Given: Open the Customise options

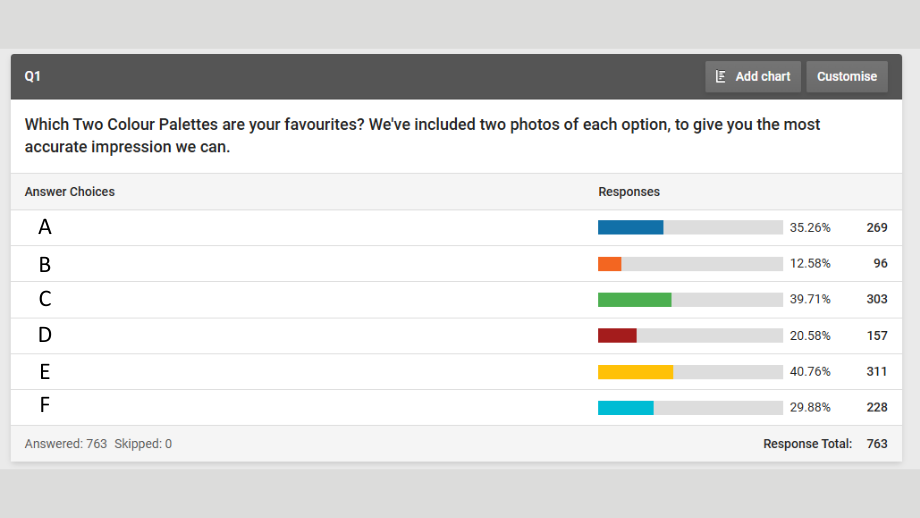Looking at the screenshot, I should [847, 77].
